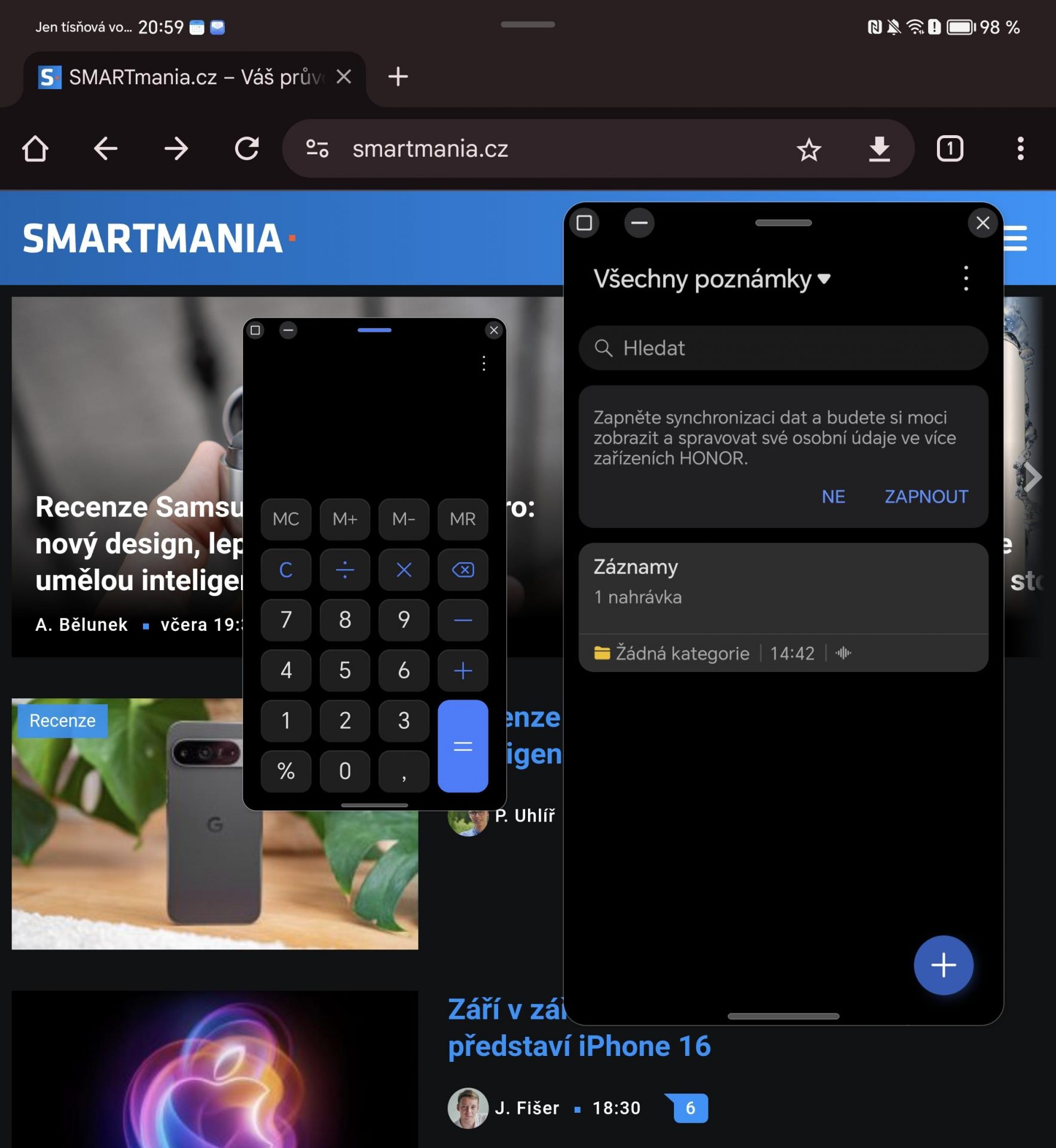
Task: Close the SMARTmania.cz tab
Action: point(344,77)
